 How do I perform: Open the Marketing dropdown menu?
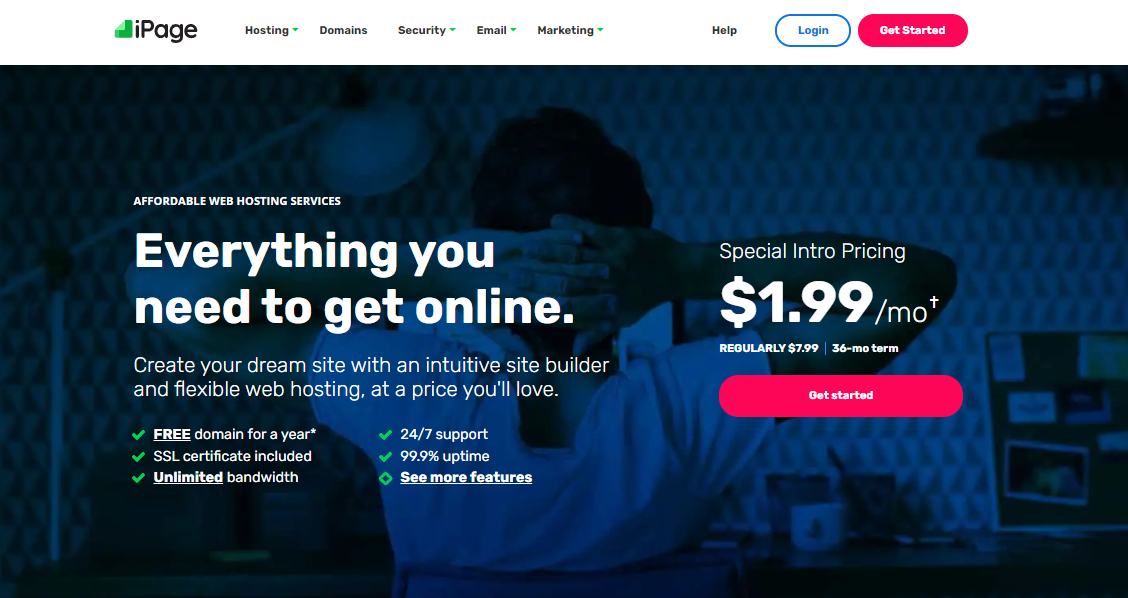pos(570,30)
